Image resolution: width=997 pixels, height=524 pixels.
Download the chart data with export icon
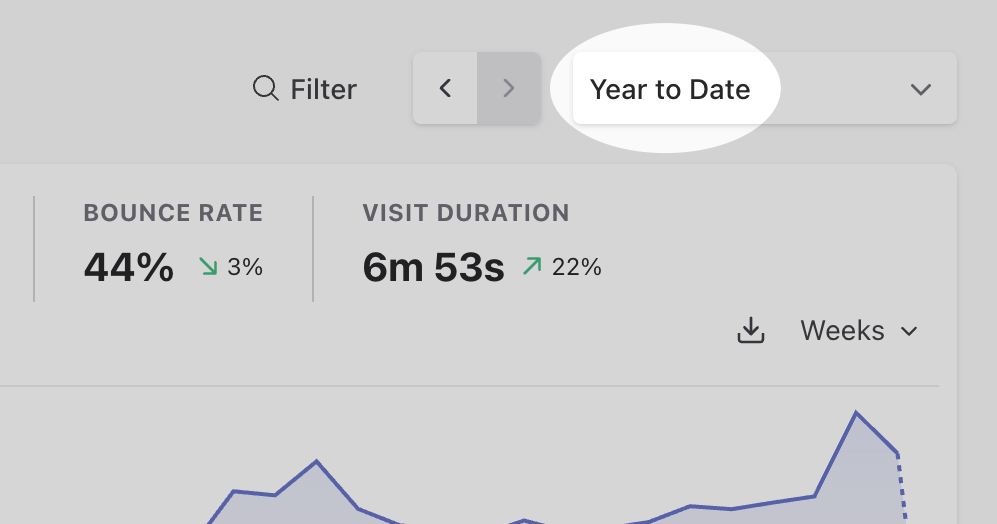pyautogui.click(x=750, y=331)
